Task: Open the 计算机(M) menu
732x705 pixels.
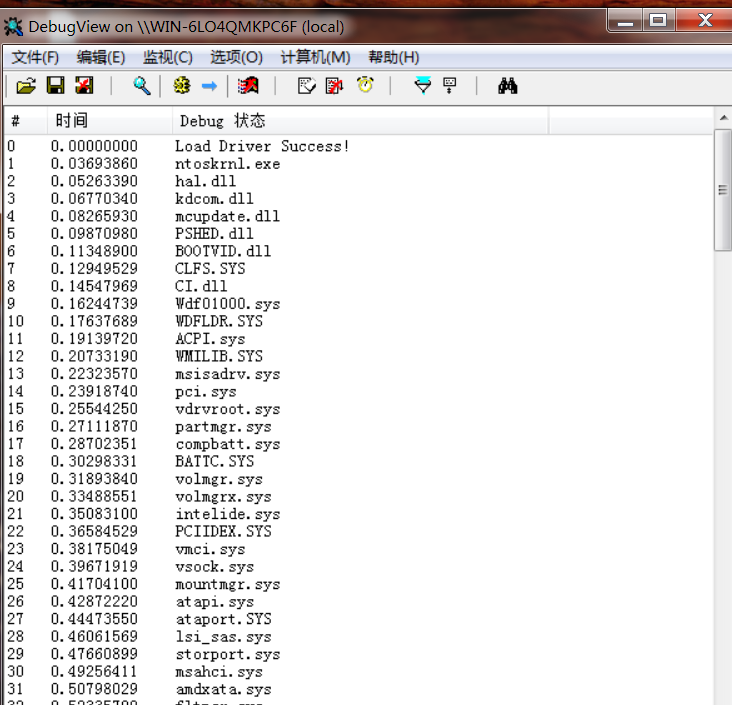Action: tap(315, 57)
